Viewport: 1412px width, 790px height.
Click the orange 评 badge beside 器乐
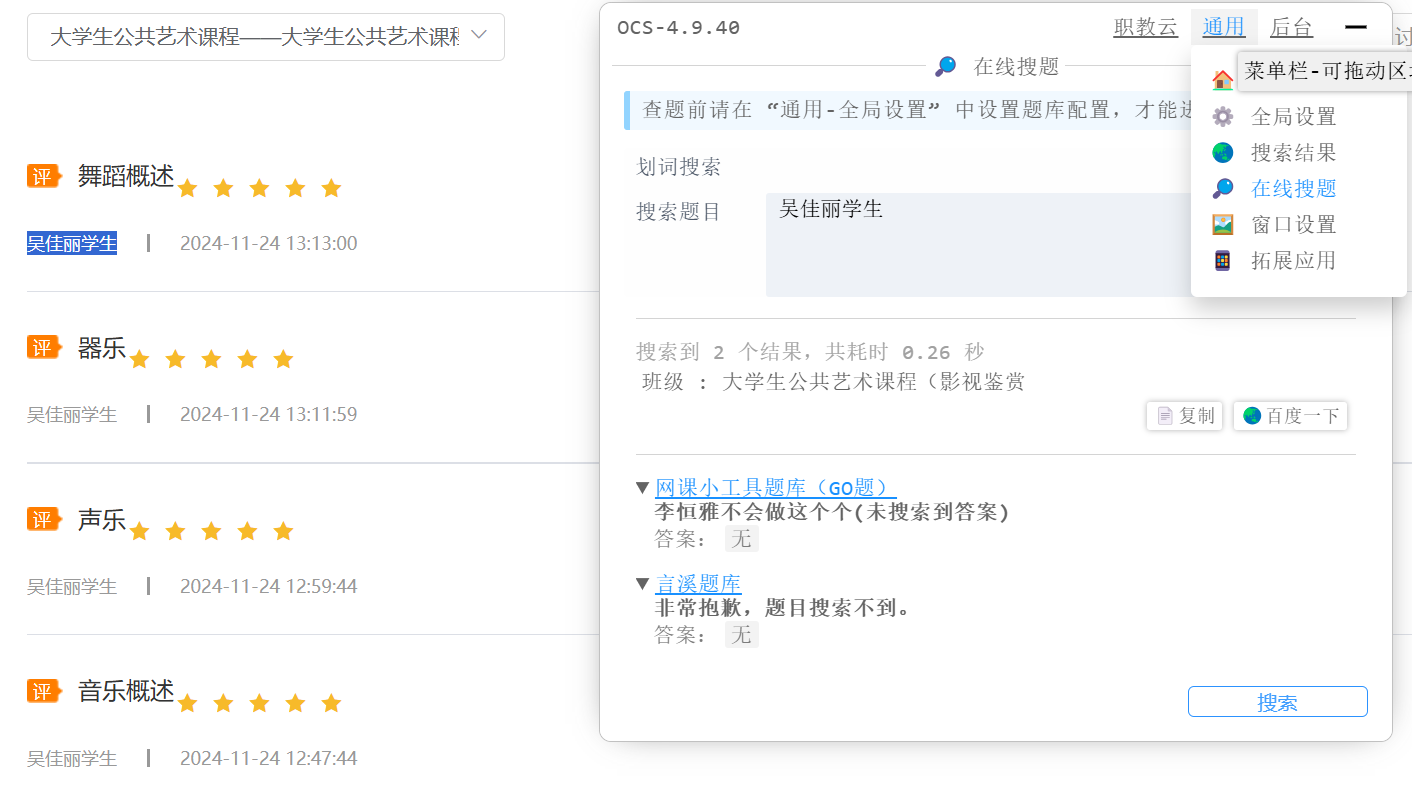(43, 347)
